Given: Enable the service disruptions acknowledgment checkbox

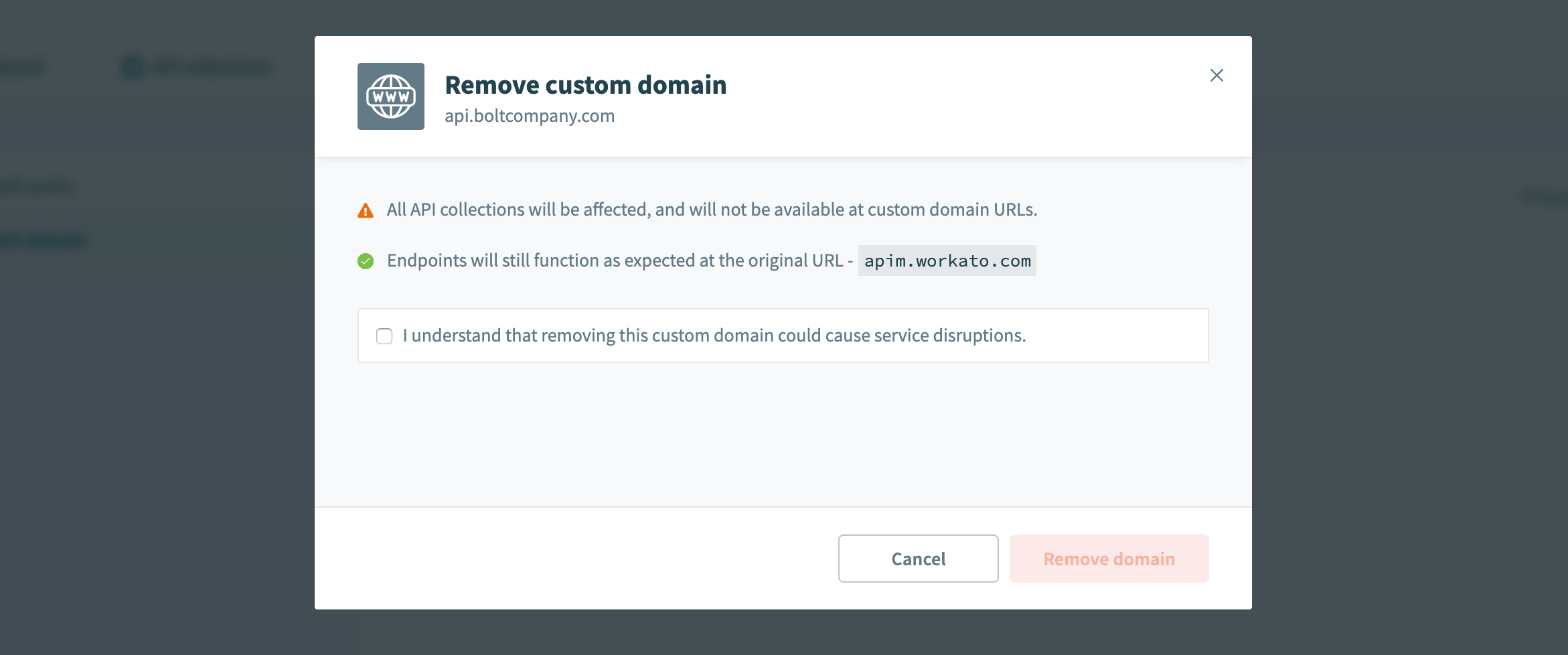Looking at the screenshot, I should point(384,336).
